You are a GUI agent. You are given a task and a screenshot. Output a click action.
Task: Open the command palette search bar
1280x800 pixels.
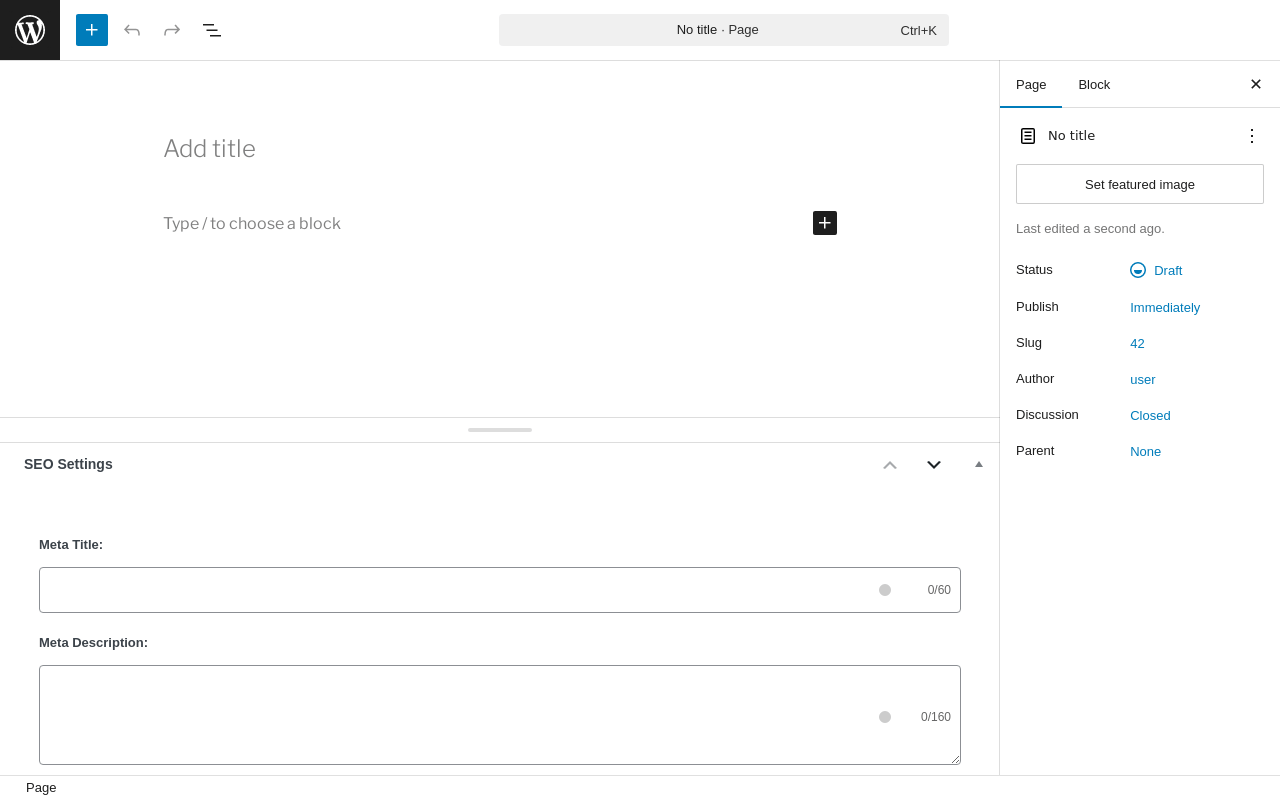coord(724,30)
